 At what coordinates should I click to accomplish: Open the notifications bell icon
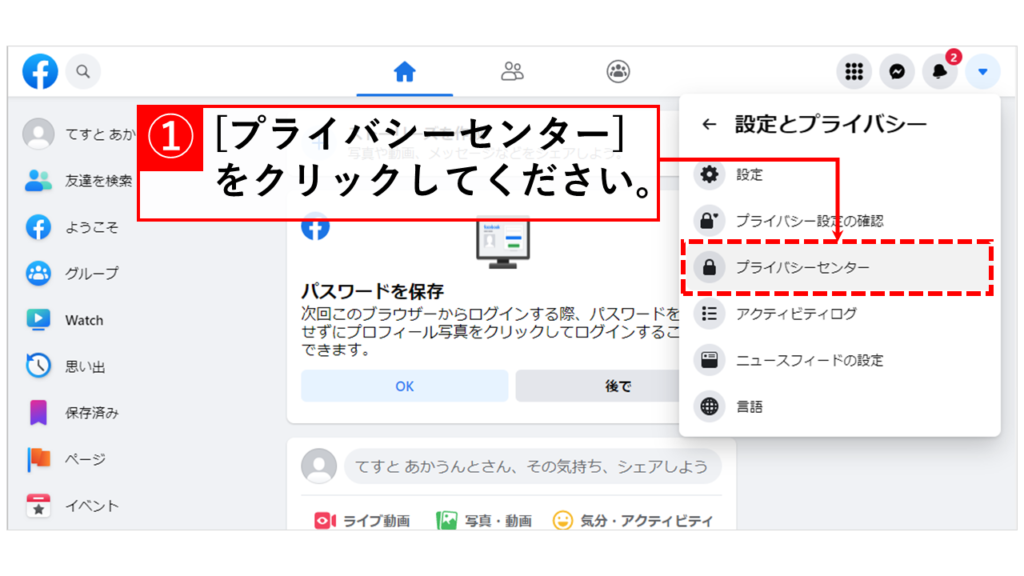click(940, 71)
